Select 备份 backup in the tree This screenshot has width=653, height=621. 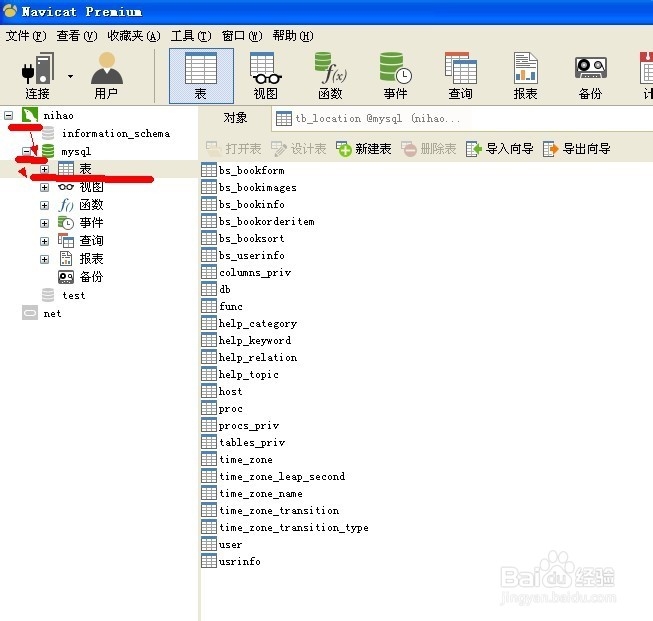91,277
